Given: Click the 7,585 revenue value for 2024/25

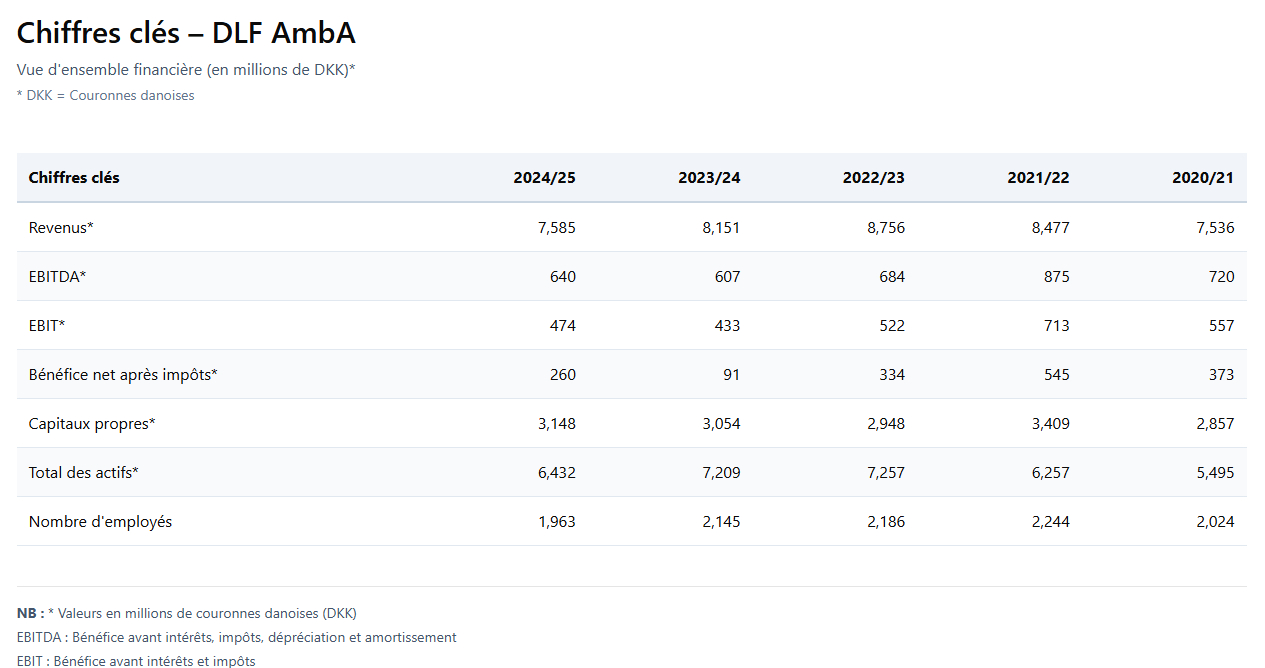Looking at the screenshot, I should pyautogui.click(x=556, y=228).
